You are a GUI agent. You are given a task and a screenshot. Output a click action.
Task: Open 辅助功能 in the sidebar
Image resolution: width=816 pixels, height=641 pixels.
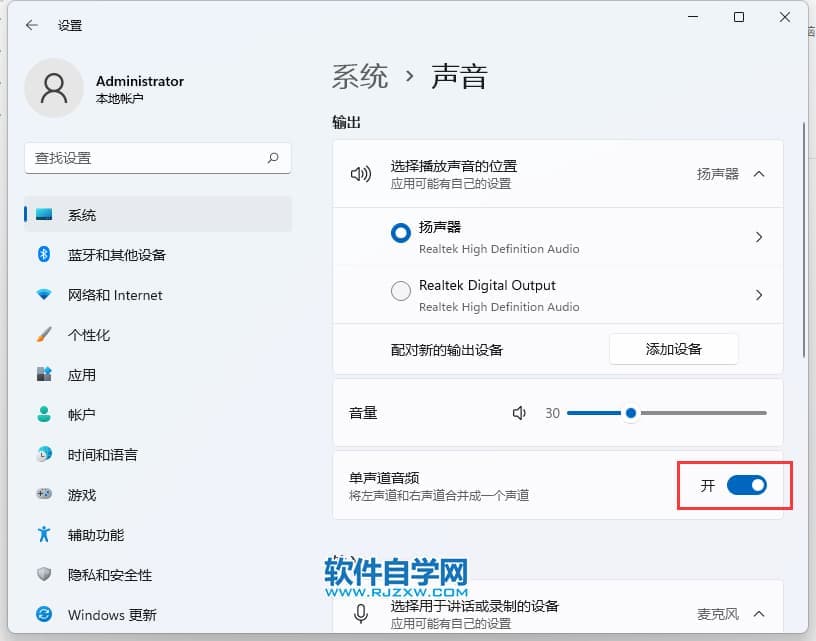pyautogui.click(x=96, y=535)
